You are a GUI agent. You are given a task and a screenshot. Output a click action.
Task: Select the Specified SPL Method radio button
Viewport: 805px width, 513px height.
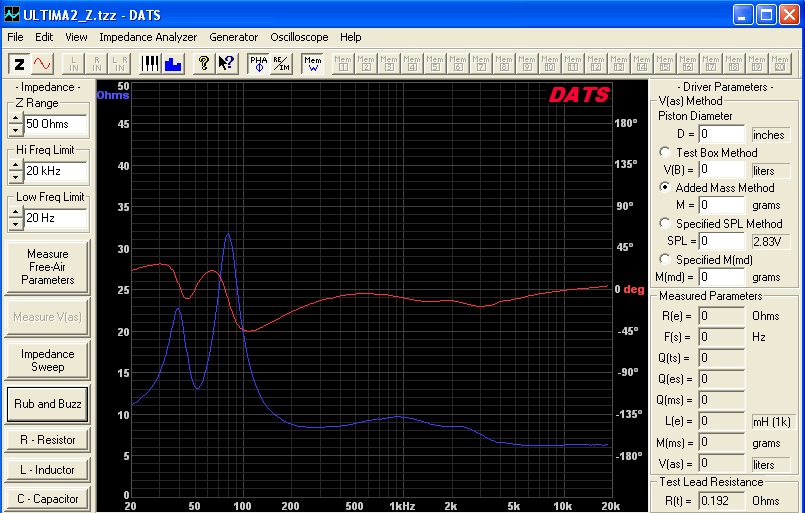pos(665,223)
